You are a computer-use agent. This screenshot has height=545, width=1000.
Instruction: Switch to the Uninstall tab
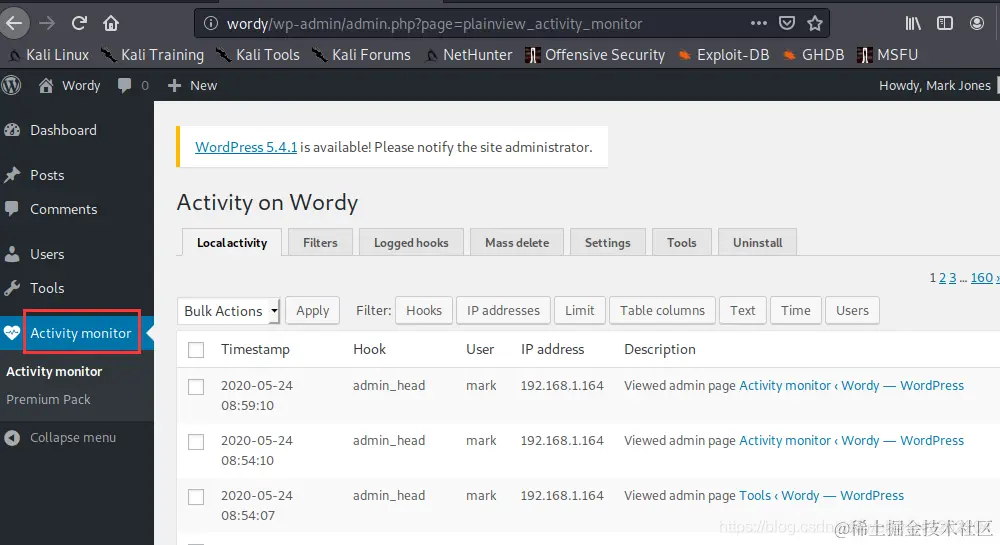758,243
